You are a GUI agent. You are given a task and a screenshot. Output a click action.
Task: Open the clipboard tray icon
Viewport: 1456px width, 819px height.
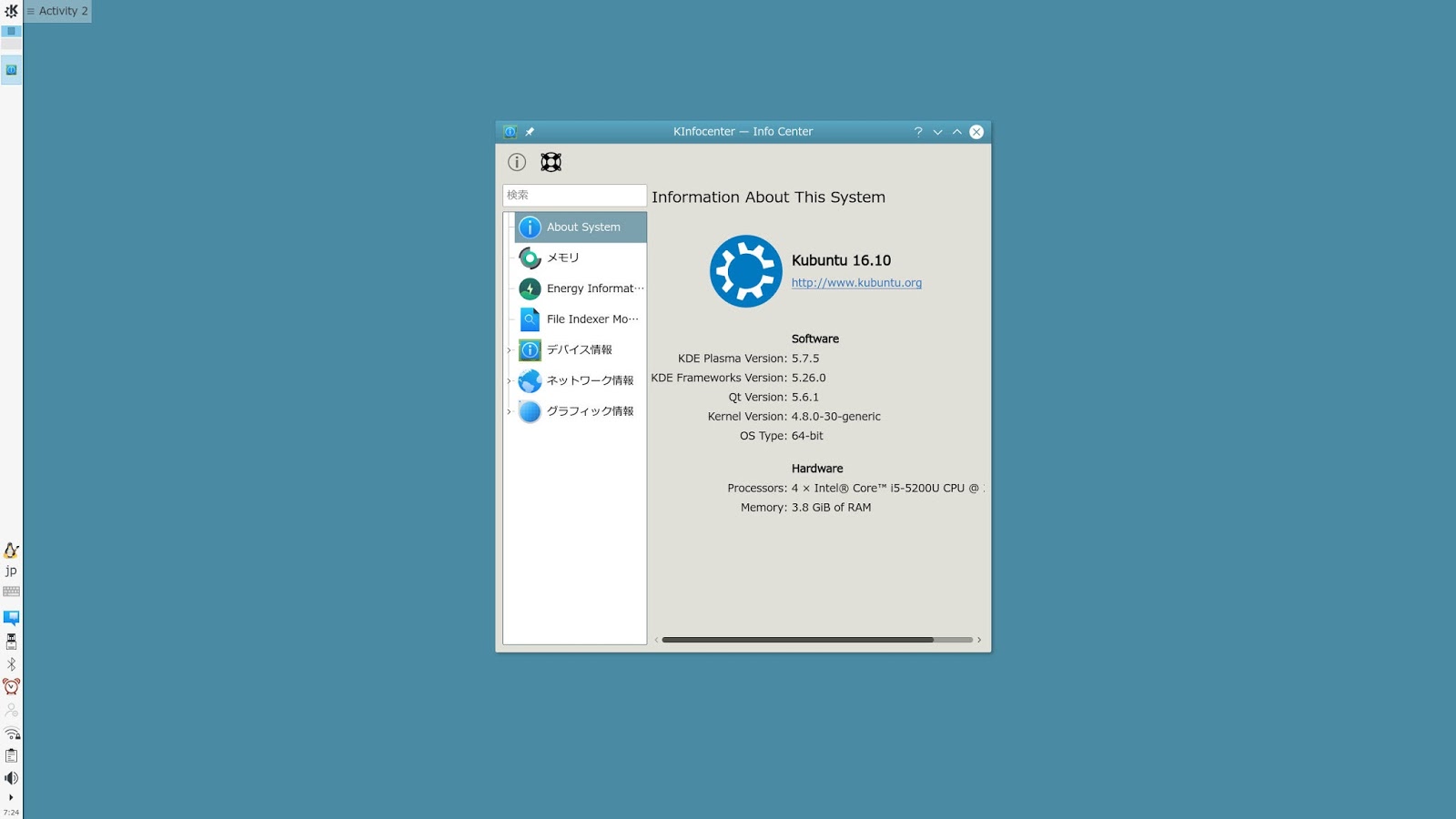(11, 755)
